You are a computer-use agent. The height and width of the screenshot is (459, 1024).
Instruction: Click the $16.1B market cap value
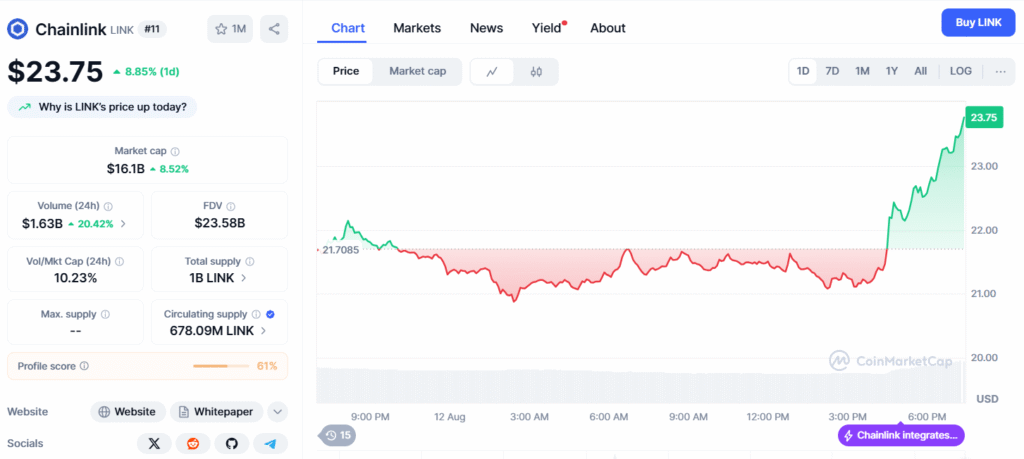point(125,169)
